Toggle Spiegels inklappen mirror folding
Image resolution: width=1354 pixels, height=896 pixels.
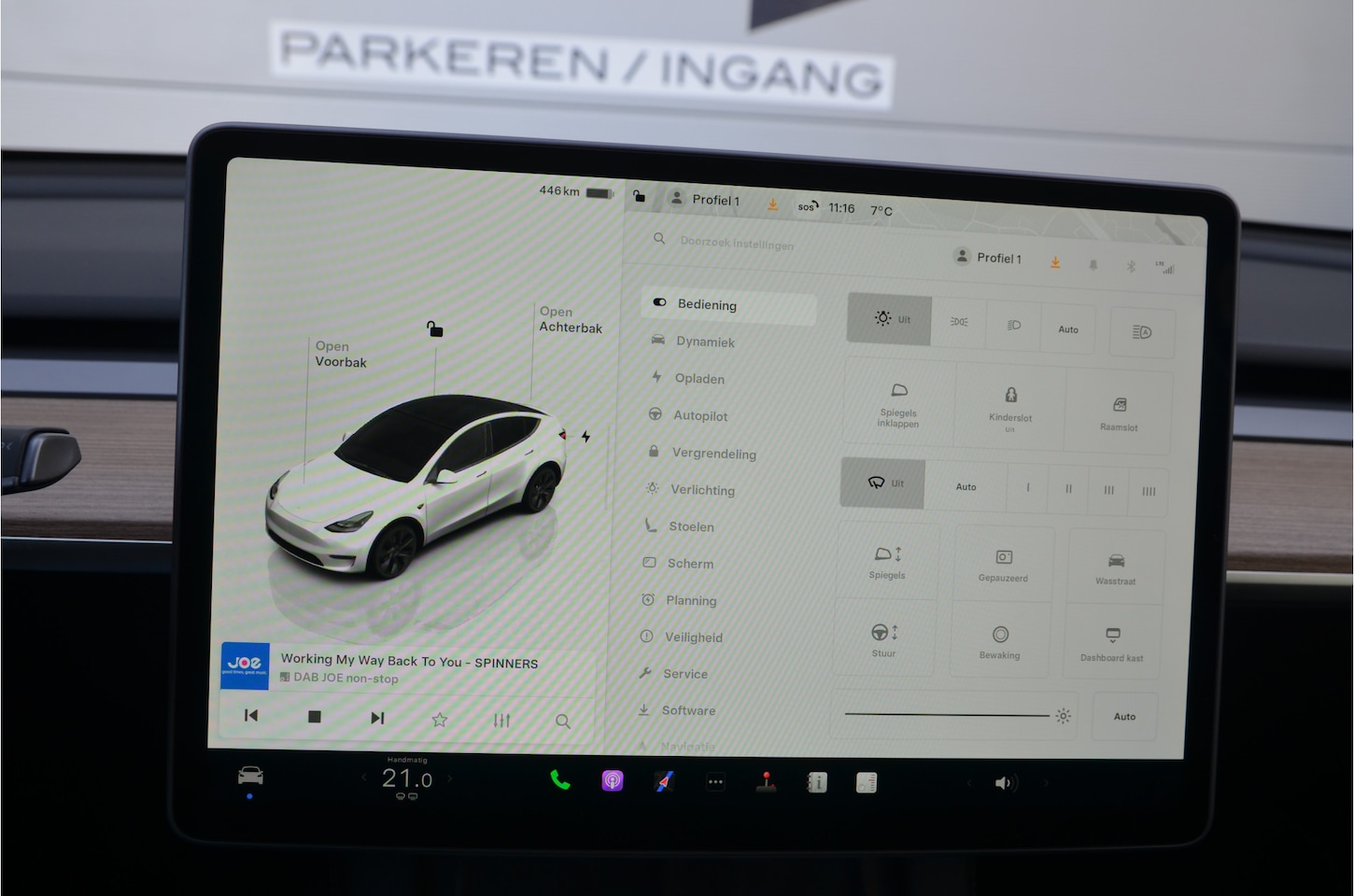tap(898, 404)
